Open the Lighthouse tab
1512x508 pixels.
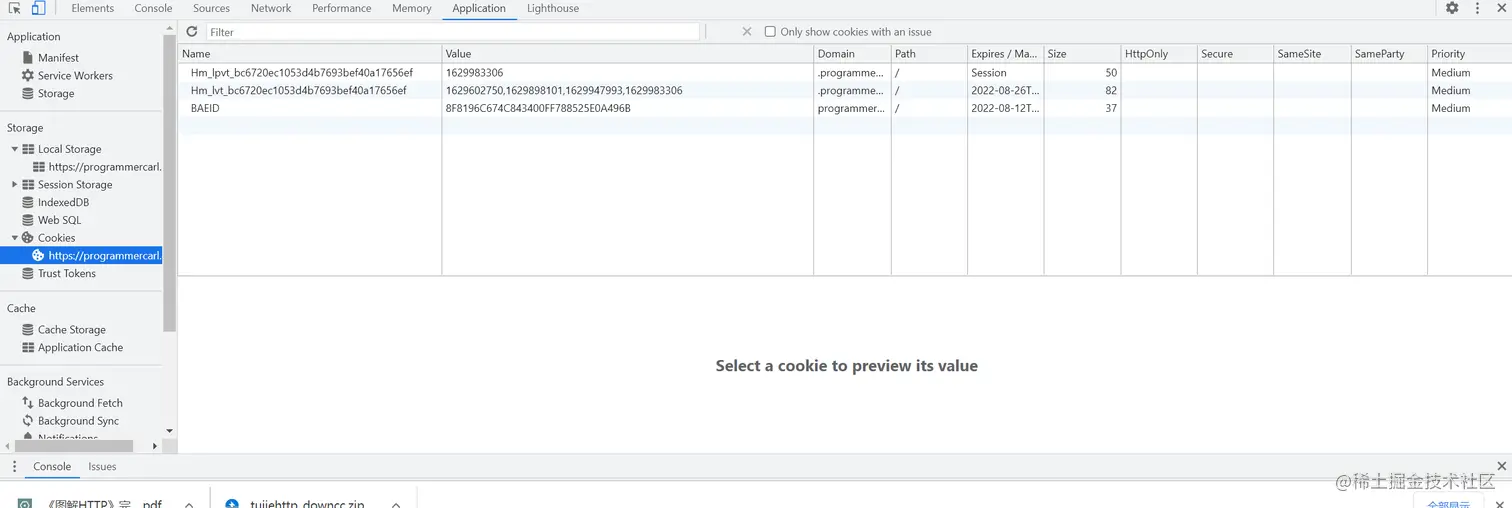(x=553, y=8)
